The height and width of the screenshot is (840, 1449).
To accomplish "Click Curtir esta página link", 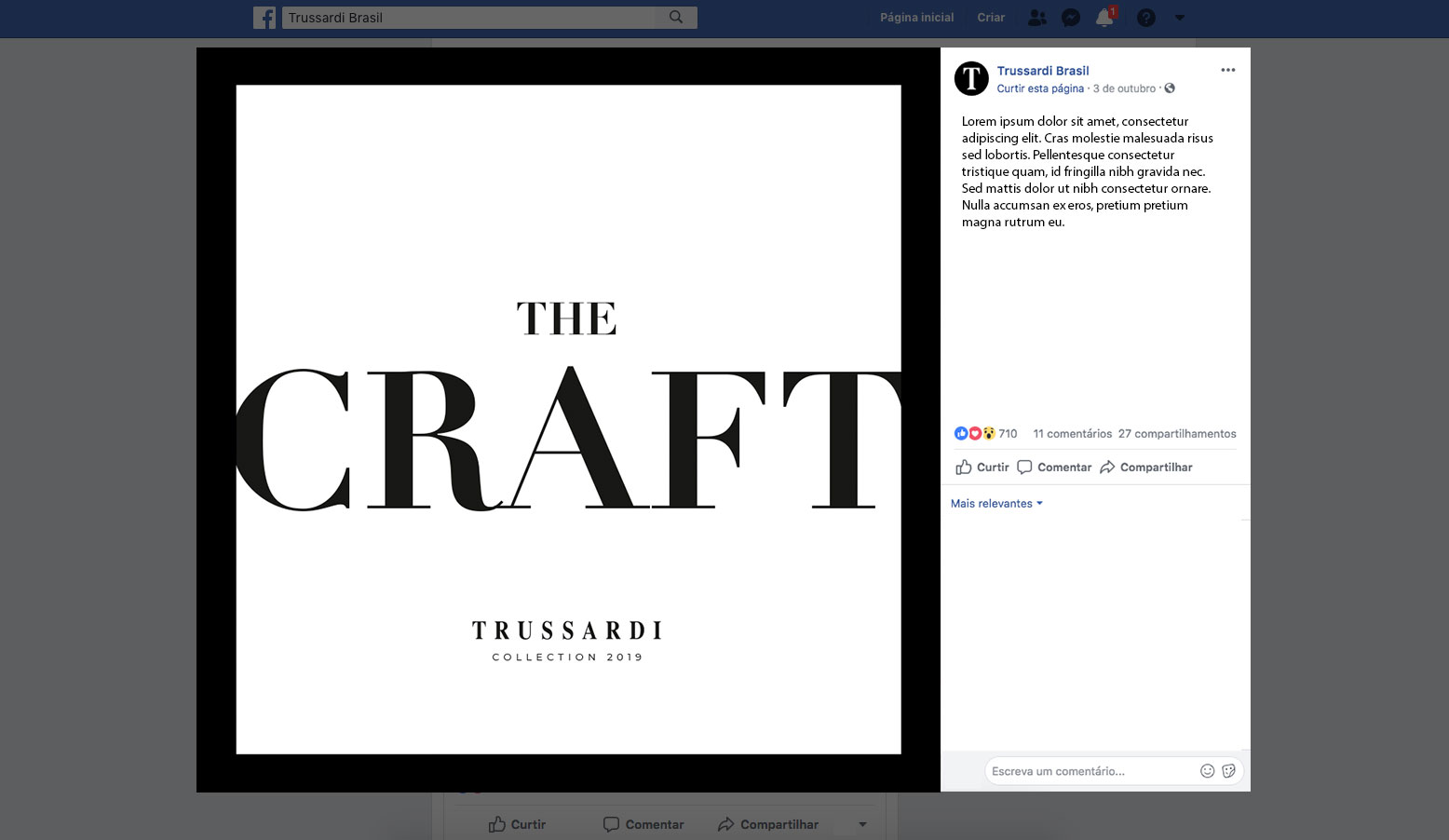I will (x=1040, y=89).
